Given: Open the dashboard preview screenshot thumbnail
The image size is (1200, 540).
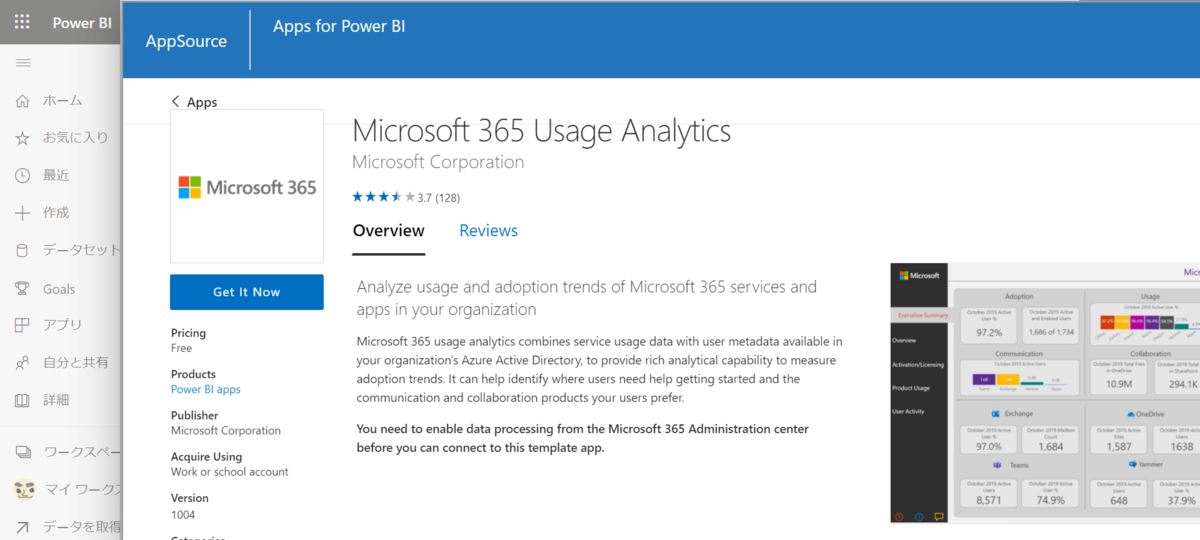Looking at the screenshot, I should (x=1045, y=392).
